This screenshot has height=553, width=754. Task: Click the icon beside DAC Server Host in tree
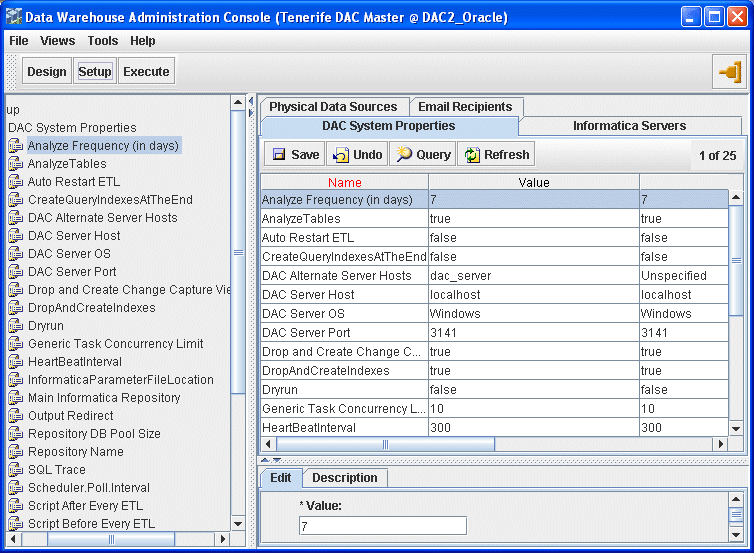click(15, 236)
